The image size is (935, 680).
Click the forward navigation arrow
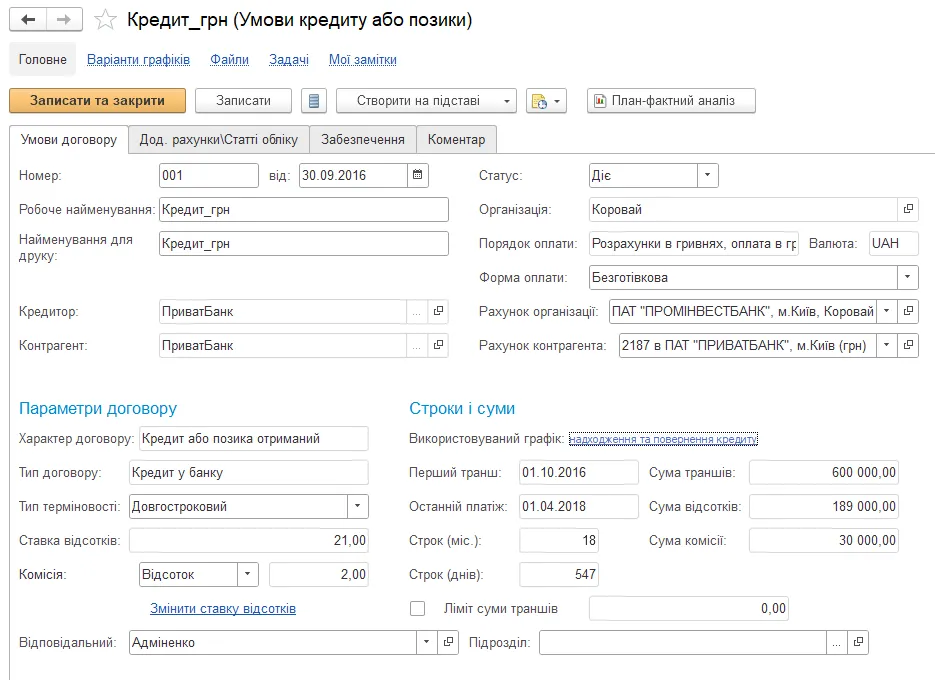64,20
